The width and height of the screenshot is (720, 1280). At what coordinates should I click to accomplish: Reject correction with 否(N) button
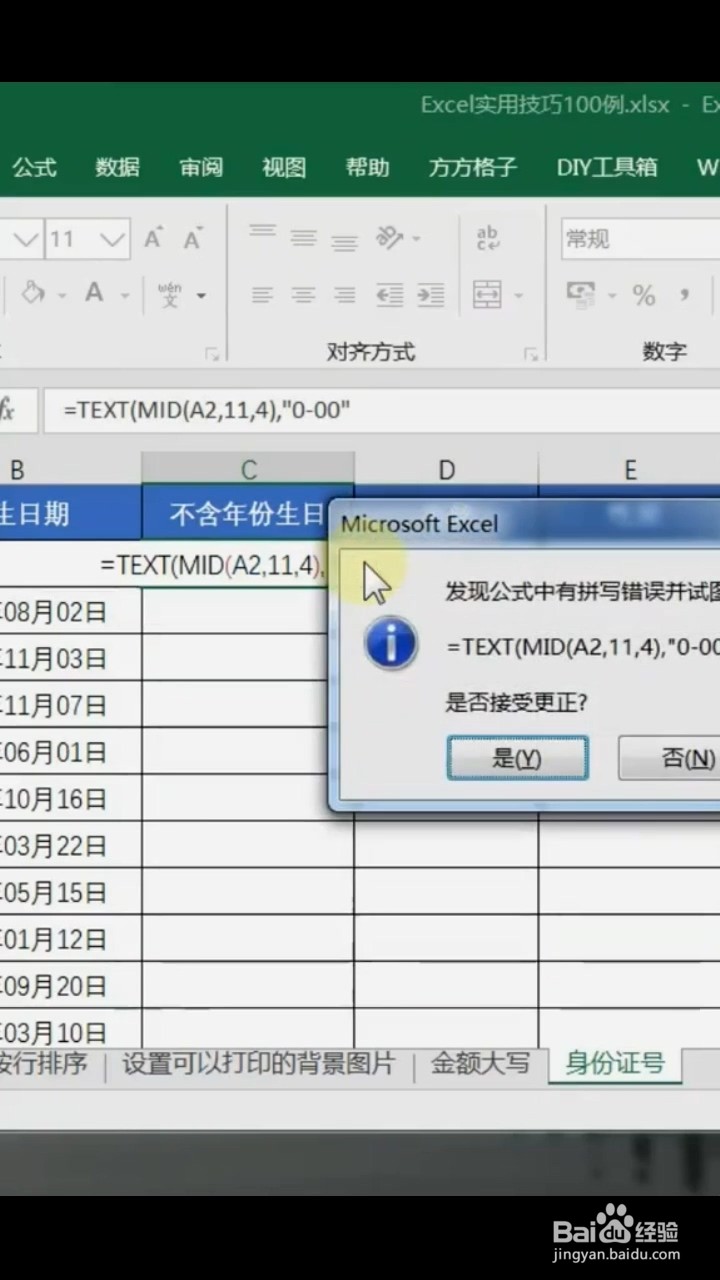[670, 758]
